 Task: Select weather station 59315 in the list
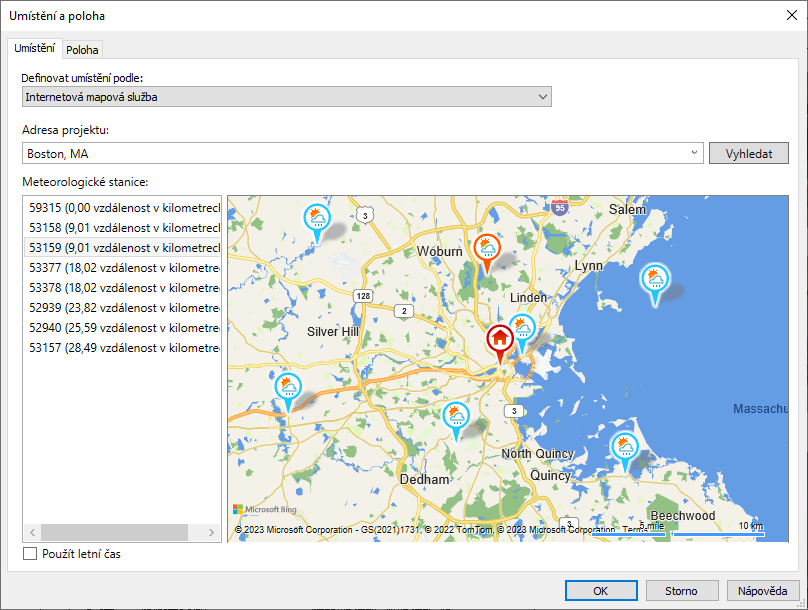click(122, 208)
